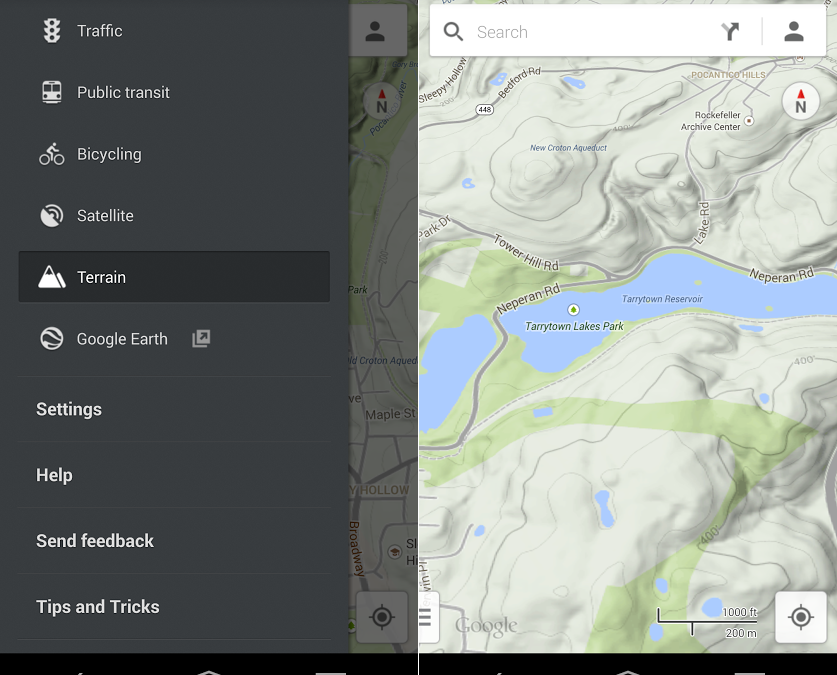
Task: Tap the Satellite dish icon
Action: (52, 216)
